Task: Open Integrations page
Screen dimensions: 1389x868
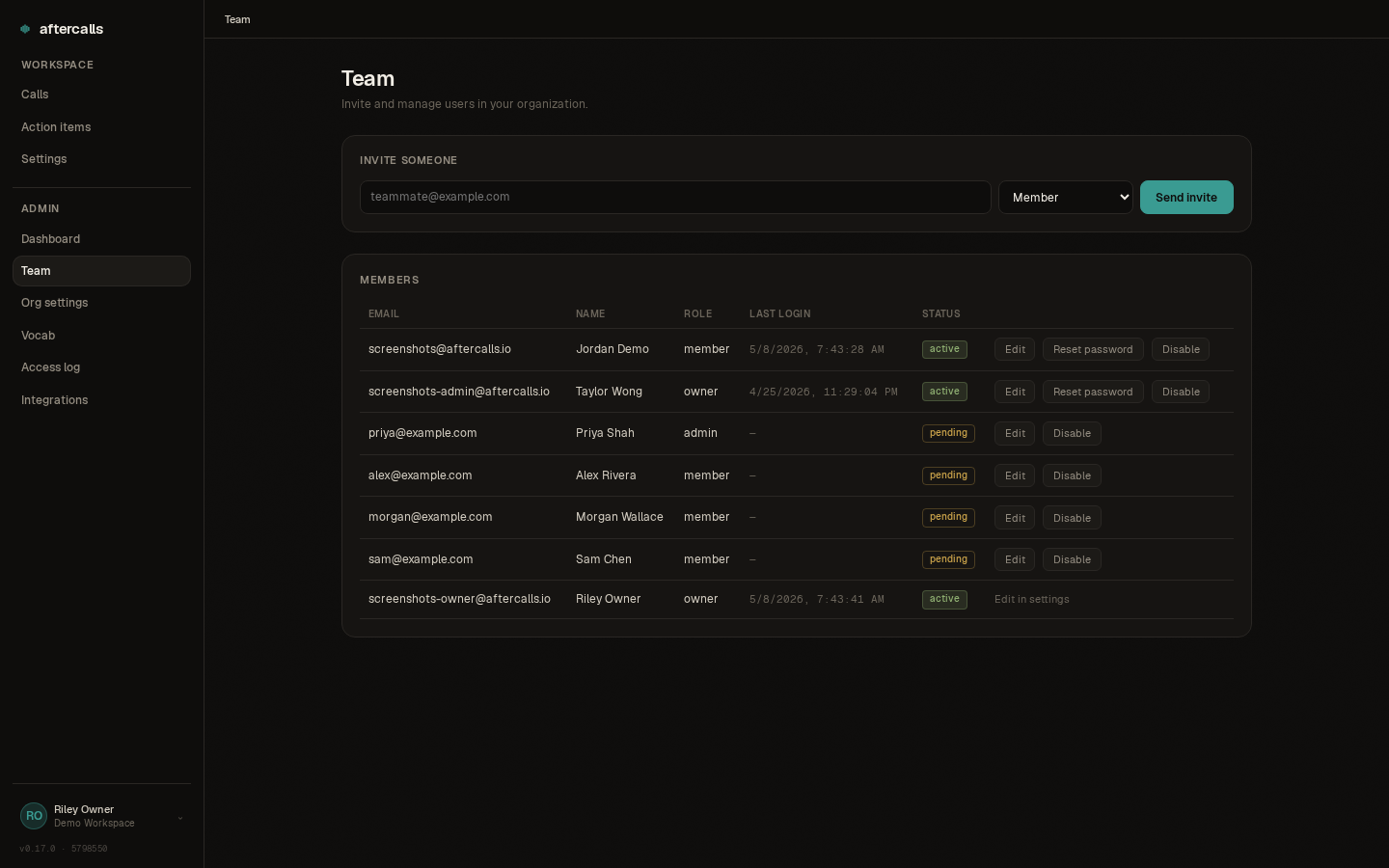Action: (x=101, y=400)
